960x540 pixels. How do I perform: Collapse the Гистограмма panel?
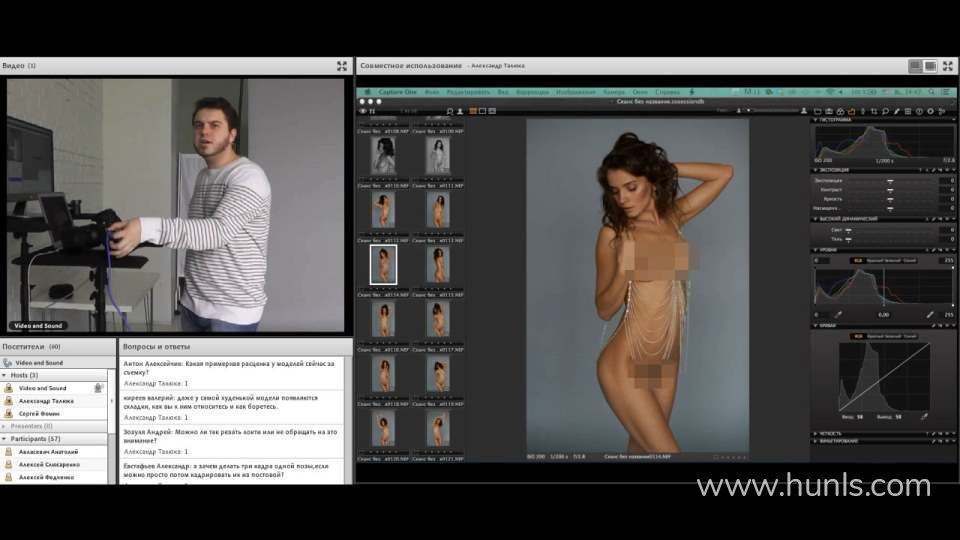816,120
